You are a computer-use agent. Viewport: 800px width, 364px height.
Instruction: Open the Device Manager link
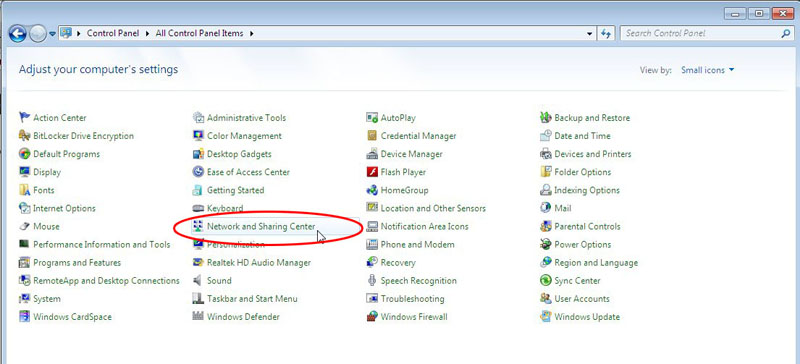[411, 154]
